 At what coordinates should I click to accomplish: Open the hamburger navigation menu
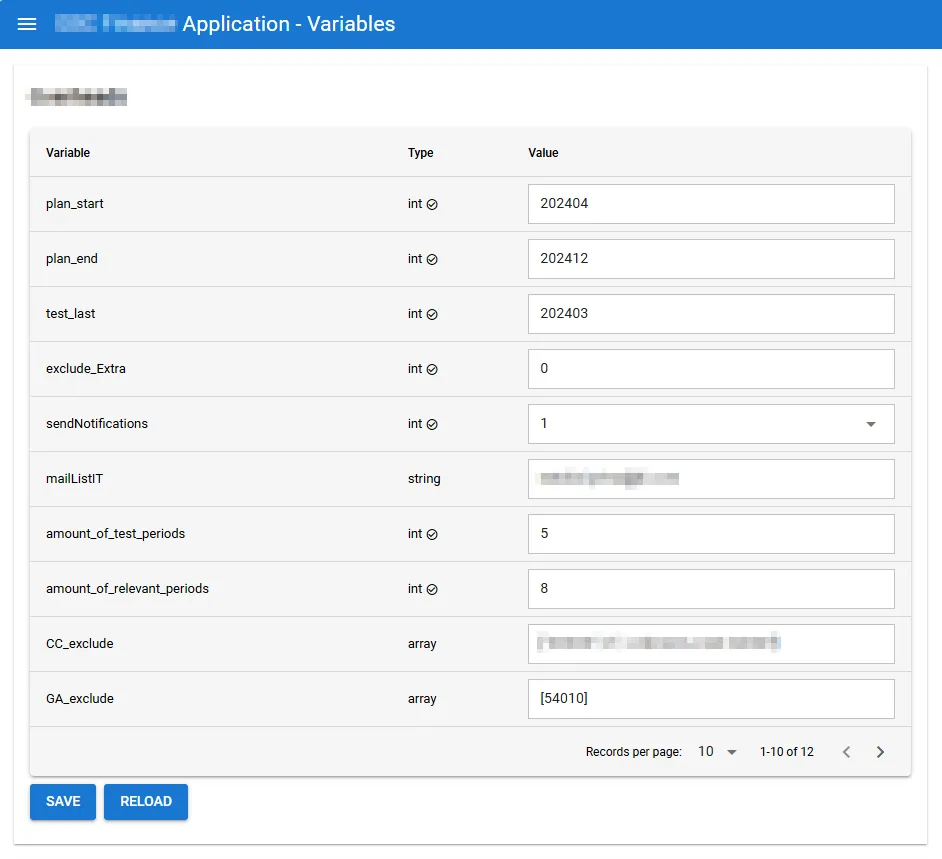click(x=27, y=24)
